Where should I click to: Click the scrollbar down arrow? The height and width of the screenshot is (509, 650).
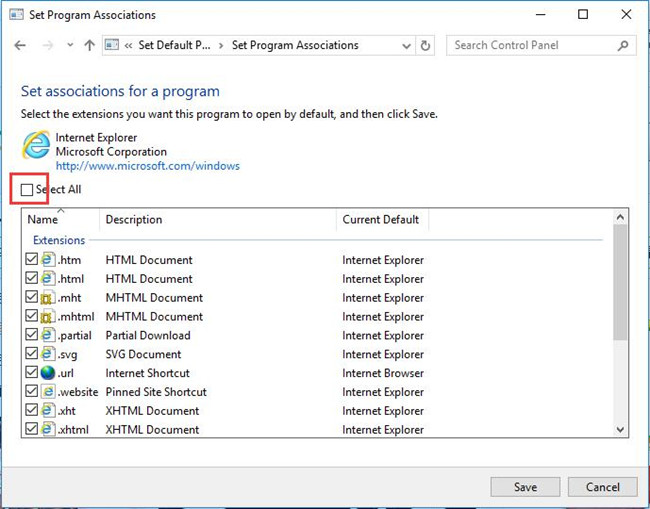coord(620,429)
